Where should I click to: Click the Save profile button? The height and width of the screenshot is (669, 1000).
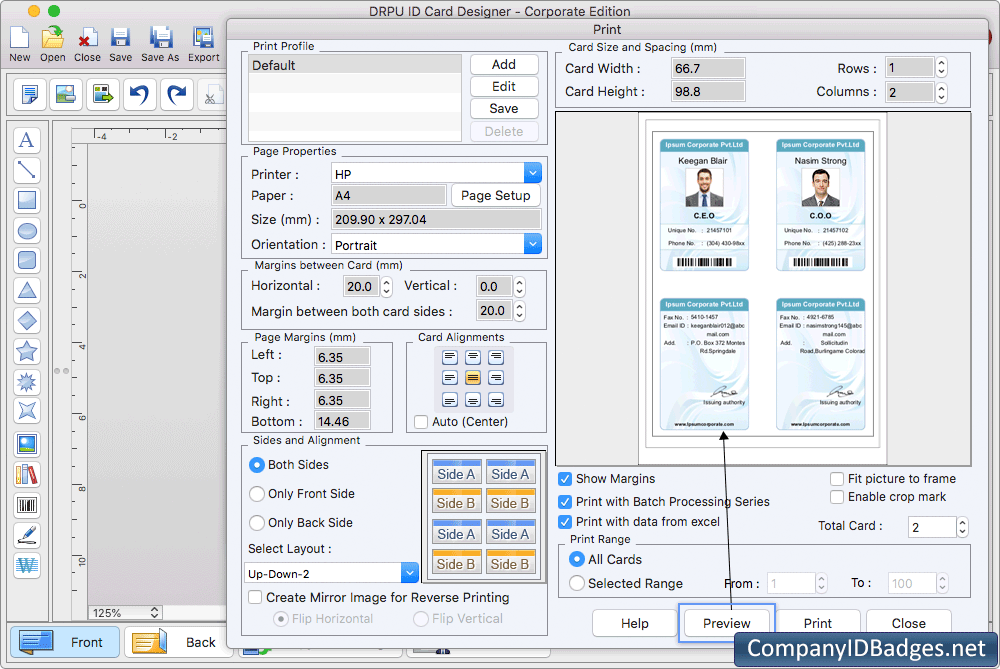(504, 108)
